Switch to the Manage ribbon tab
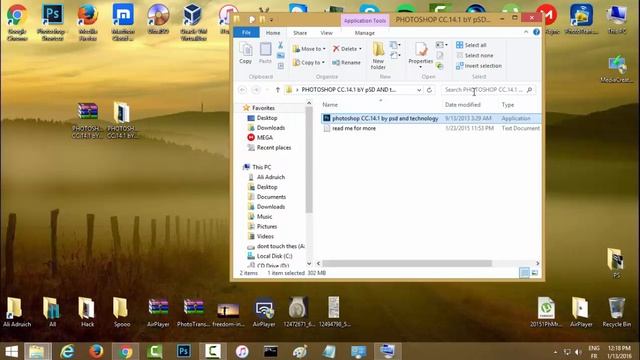Screen dimensions: 640x360 pos(364,33)
